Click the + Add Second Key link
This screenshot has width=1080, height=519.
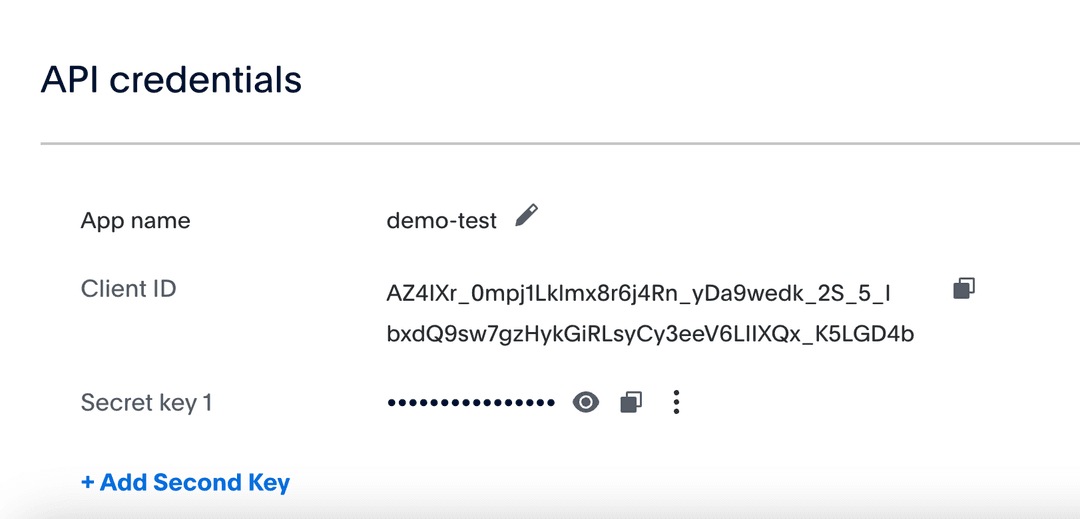coord(185,483)
